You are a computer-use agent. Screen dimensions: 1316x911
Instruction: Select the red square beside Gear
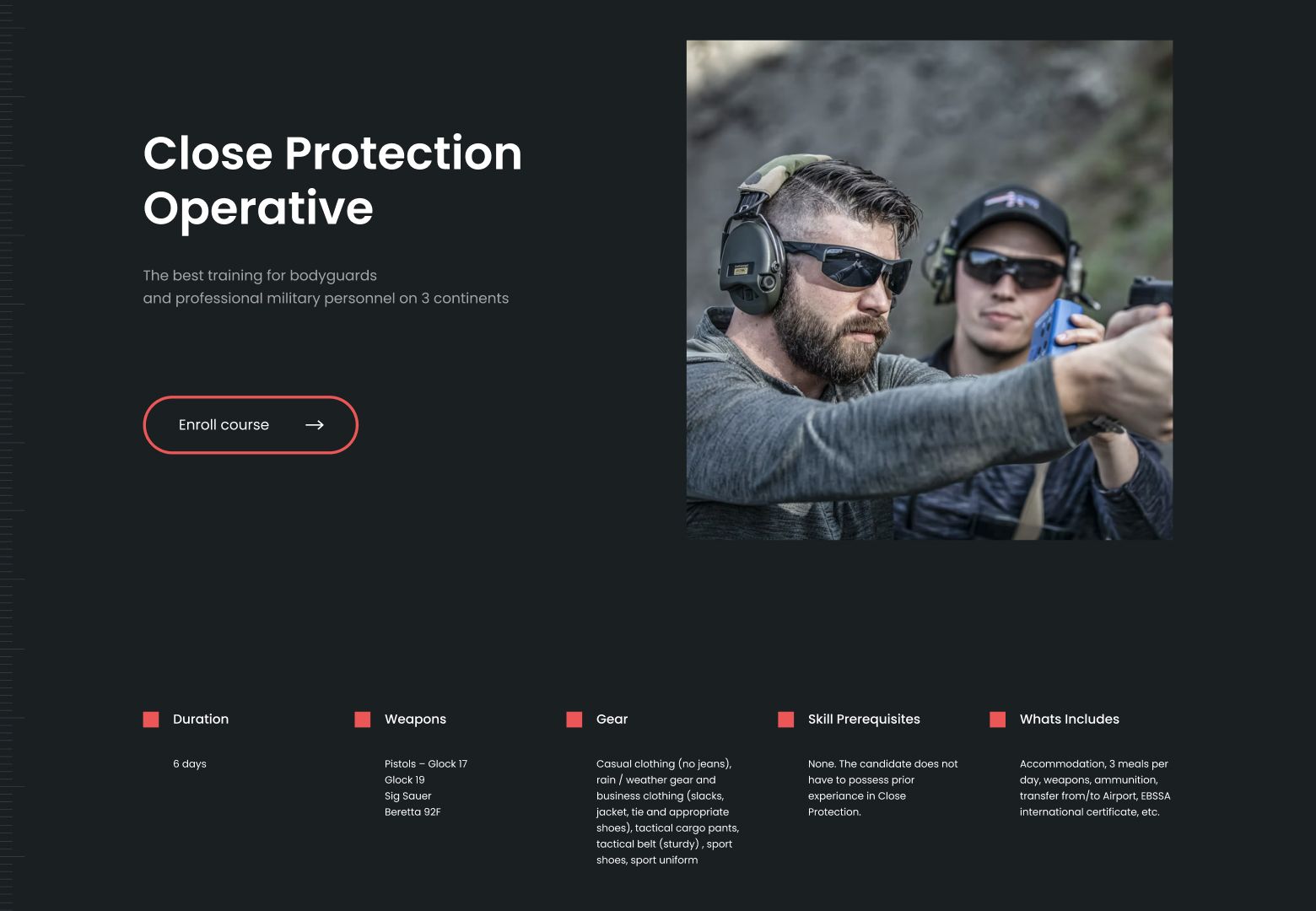574,720
